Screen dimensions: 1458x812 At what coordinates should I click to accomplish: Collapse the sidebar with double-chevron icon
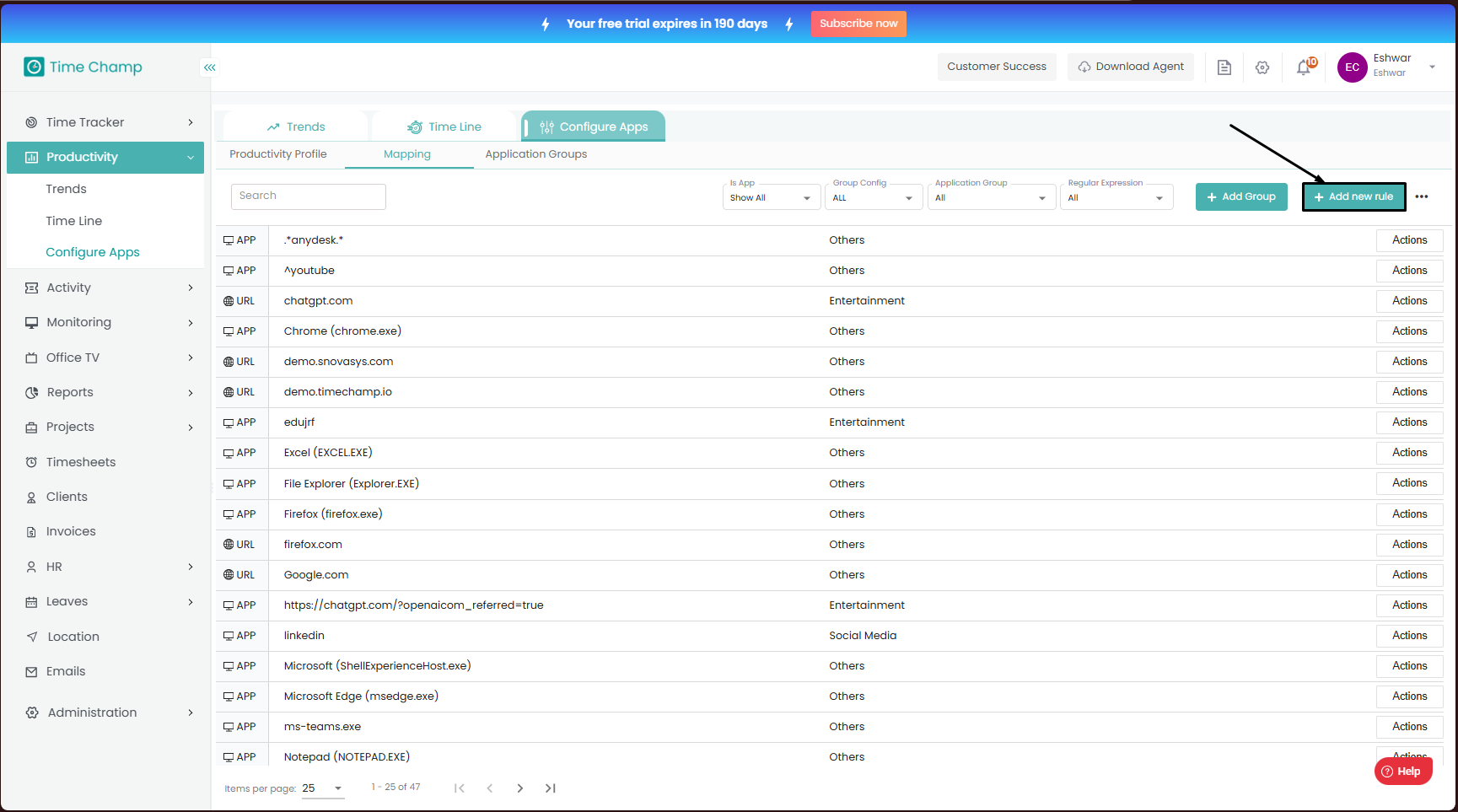[209, 67]
